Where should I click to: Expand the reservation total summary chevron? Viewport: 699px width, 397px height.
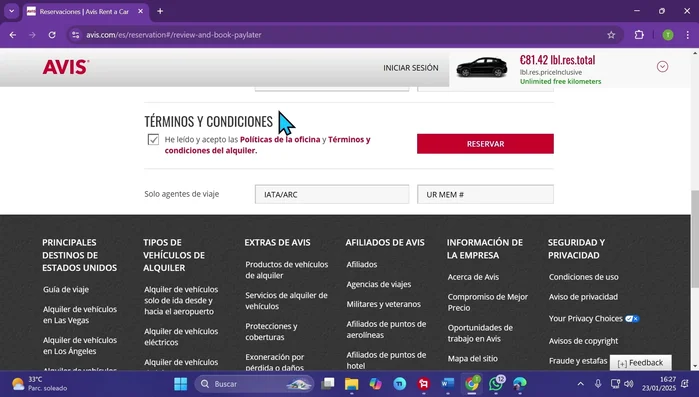662,66
